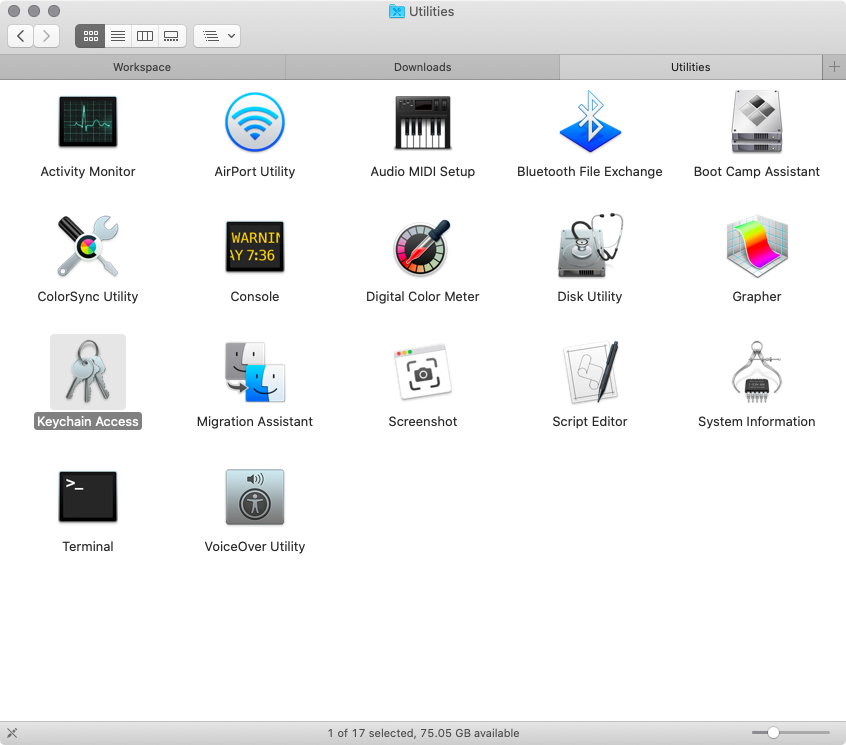Screen dimensions: 846x745
Task: Switch to icon view mode
Action: point(90,36)
